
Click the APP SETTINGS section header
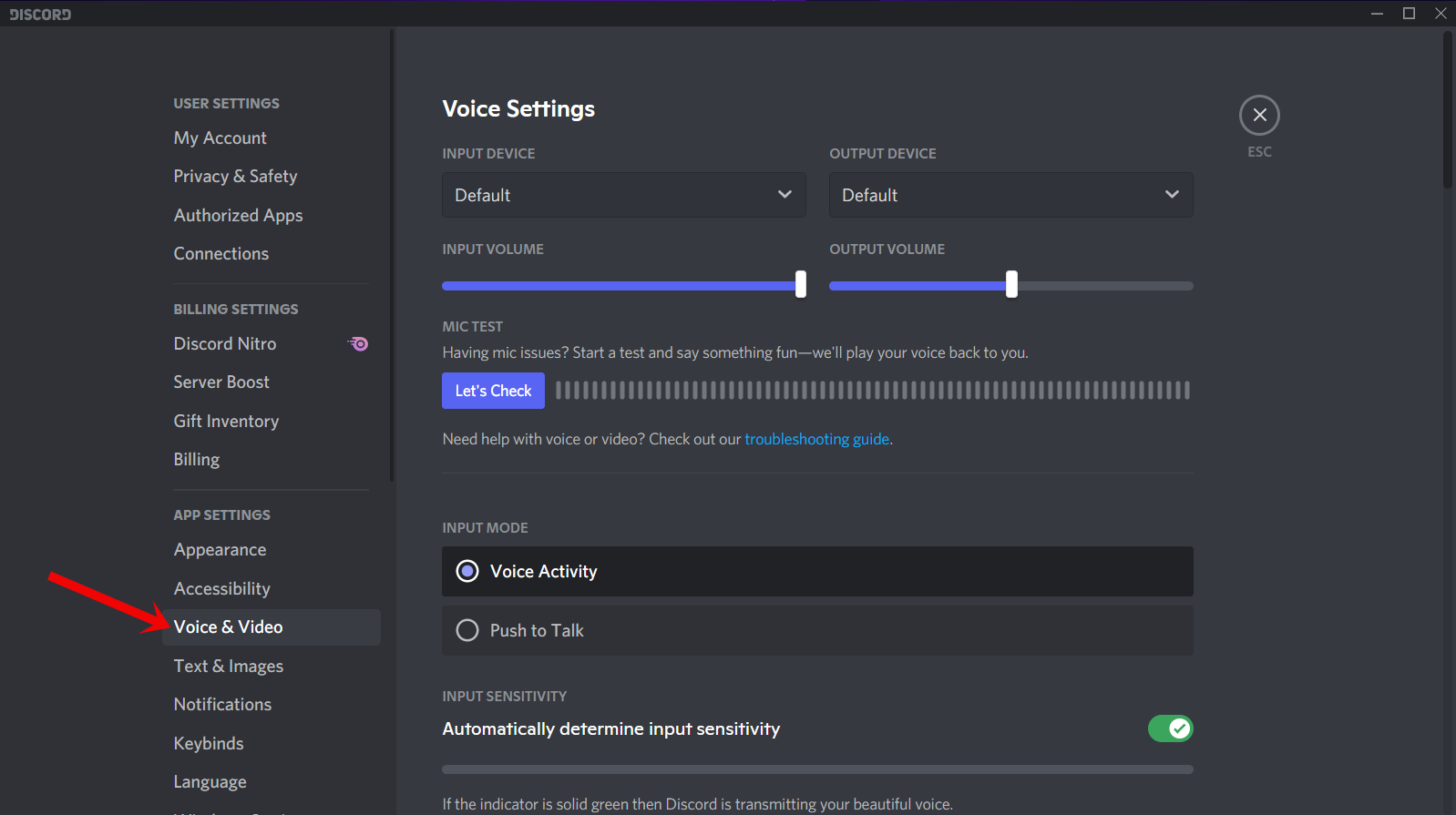coord(221,515)
